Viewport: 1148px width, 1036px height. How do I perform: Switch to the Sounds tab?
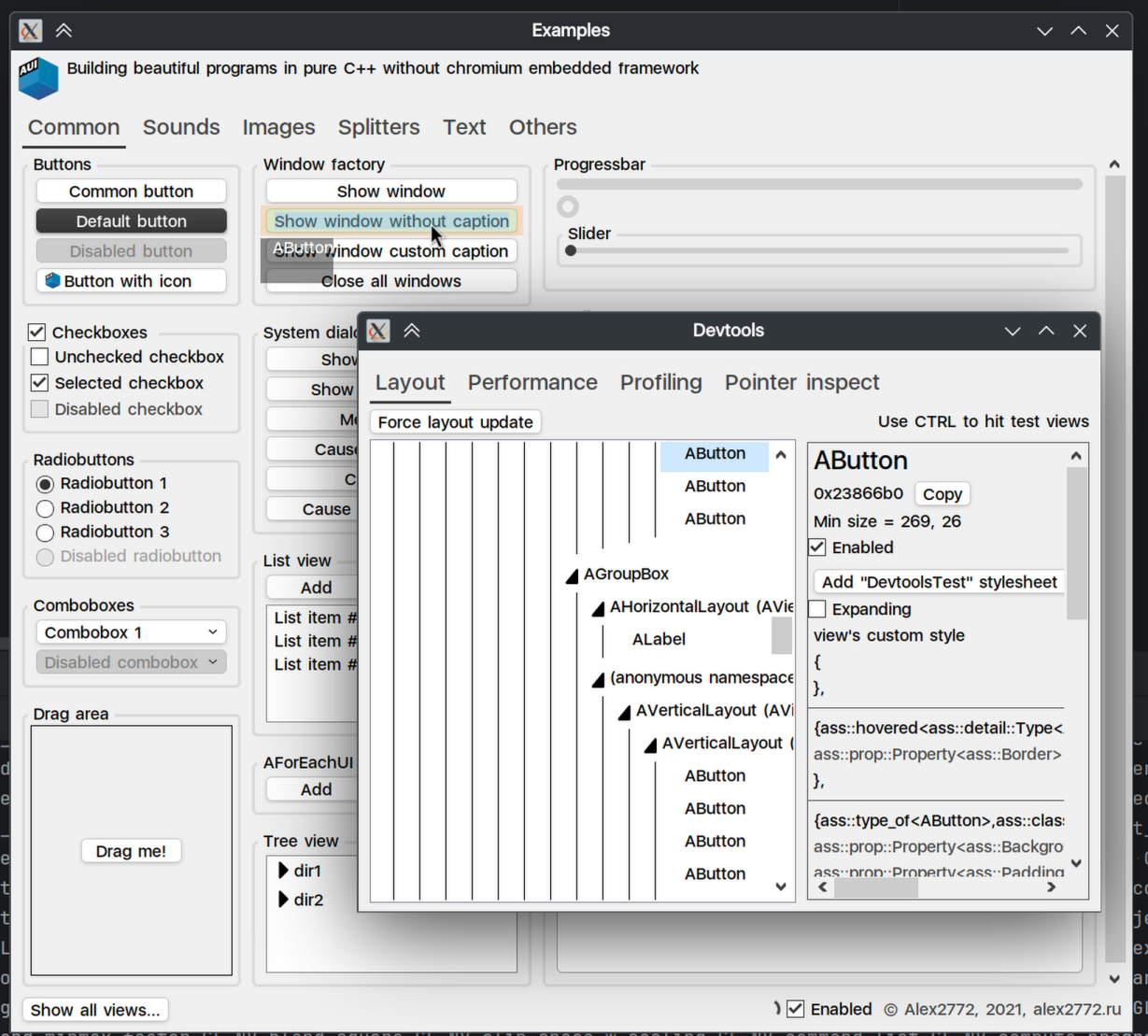(181, 127)
